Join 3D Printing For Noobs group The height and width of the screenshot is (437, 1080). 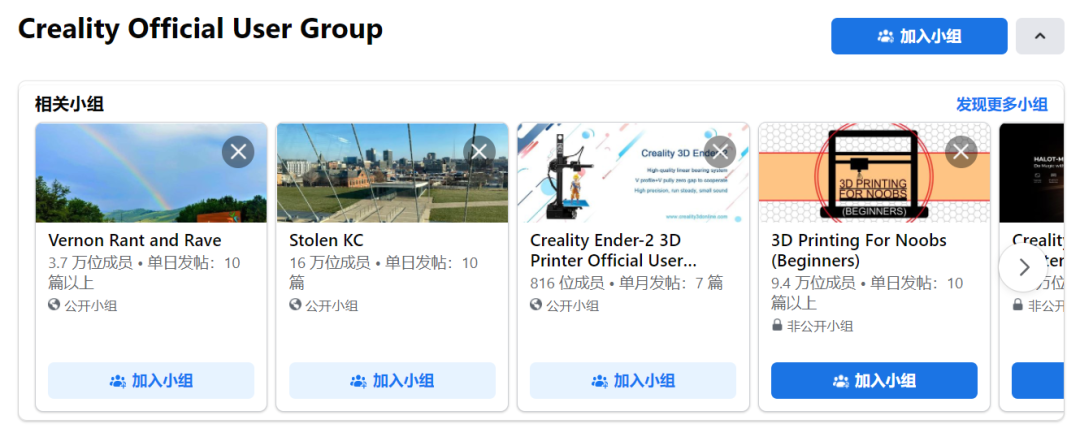pyautogui.click(x=874, y=381)
